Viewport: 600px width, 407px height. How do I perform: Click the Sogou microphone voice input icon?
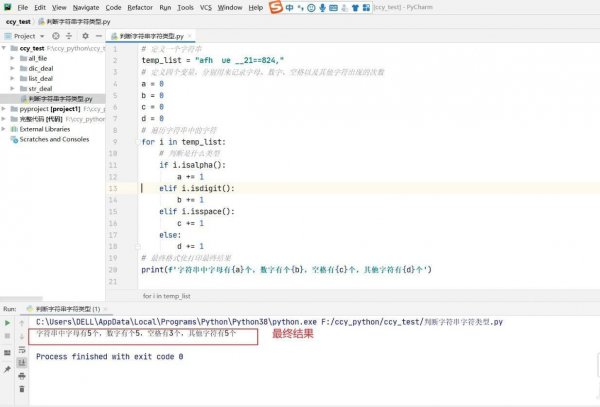tap(323, 8)
